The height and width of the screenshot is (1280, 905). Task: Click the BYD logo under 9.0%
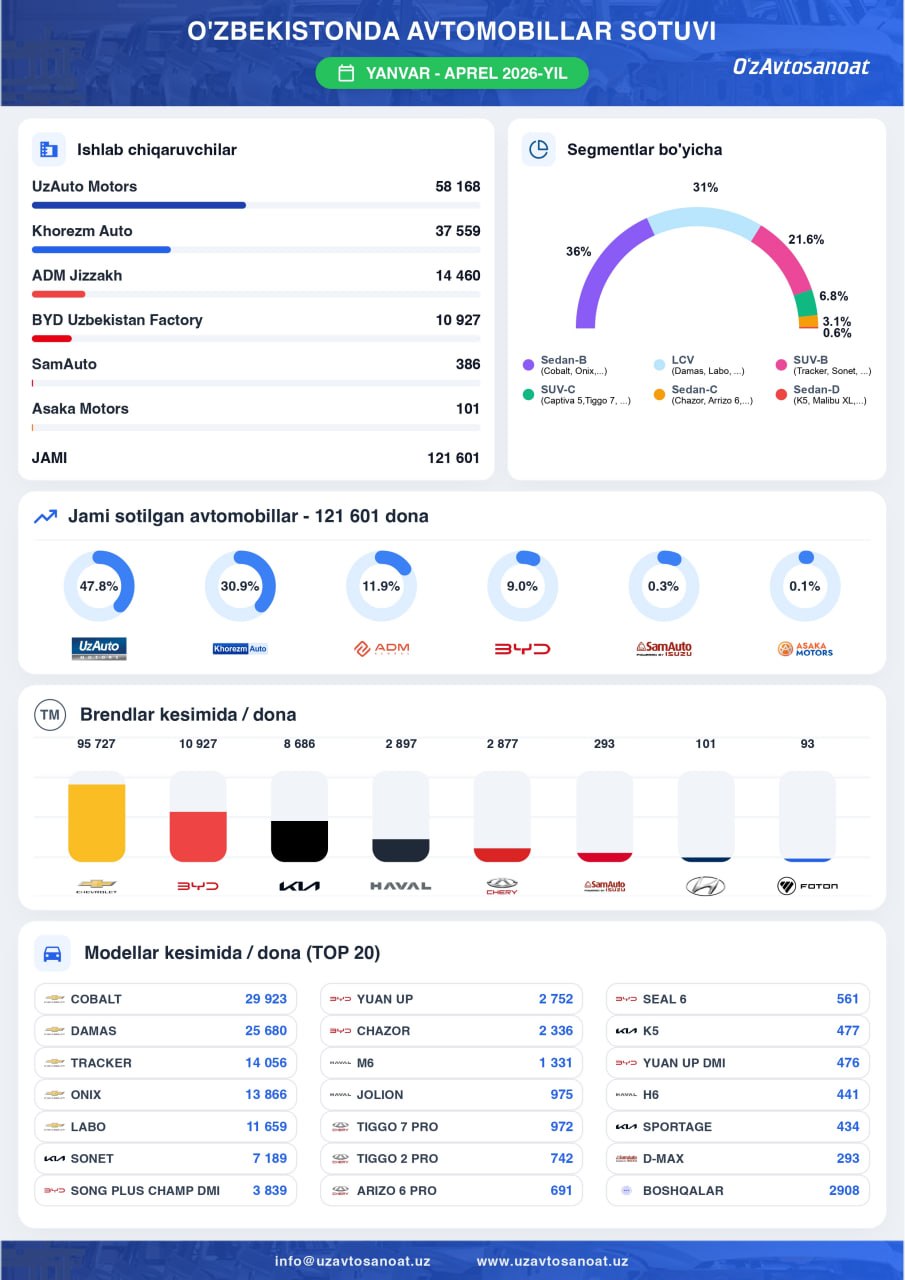click(522, 648)
